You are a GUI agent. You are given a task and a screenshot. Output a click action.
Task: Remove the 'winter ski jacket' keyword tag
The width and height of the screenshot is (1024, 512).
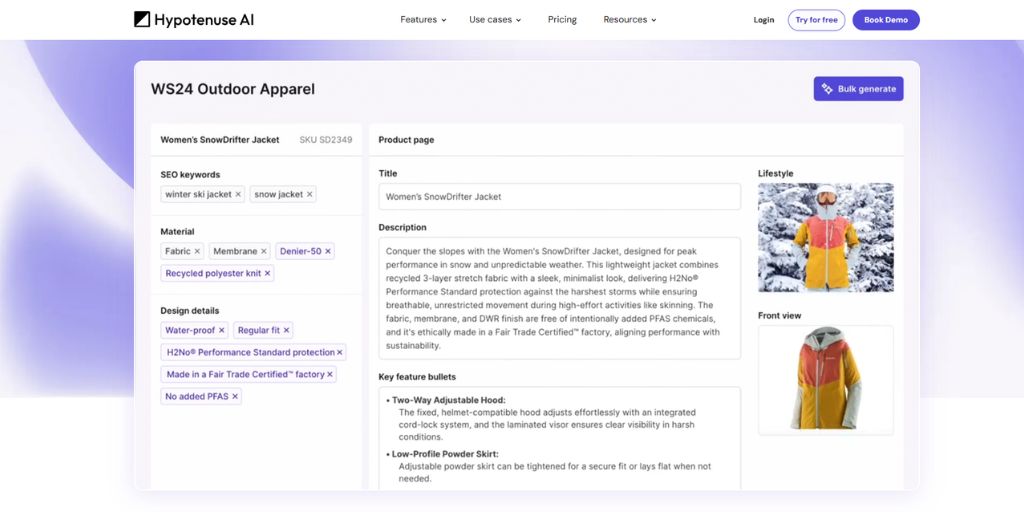(x=238, y=195)
